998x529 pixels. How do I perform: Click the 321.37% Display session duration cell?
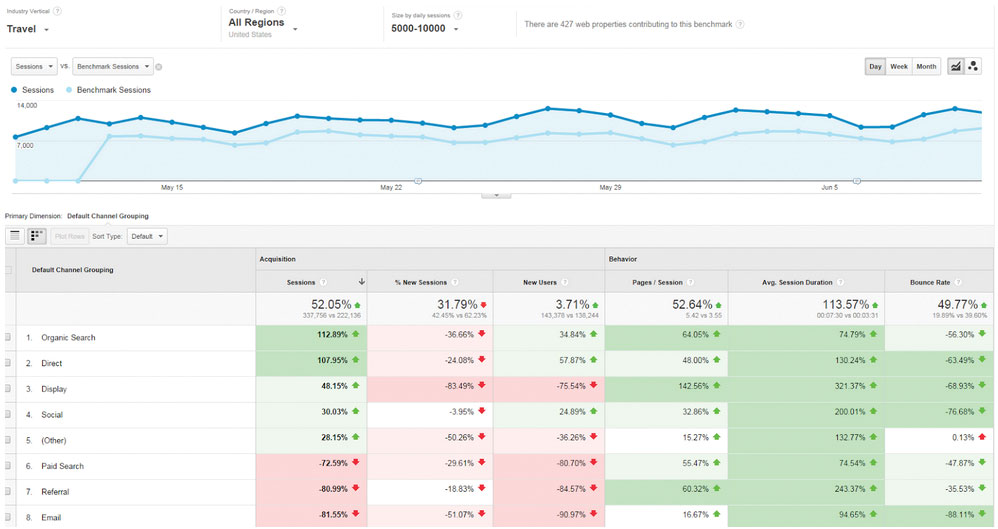point(806,389)
